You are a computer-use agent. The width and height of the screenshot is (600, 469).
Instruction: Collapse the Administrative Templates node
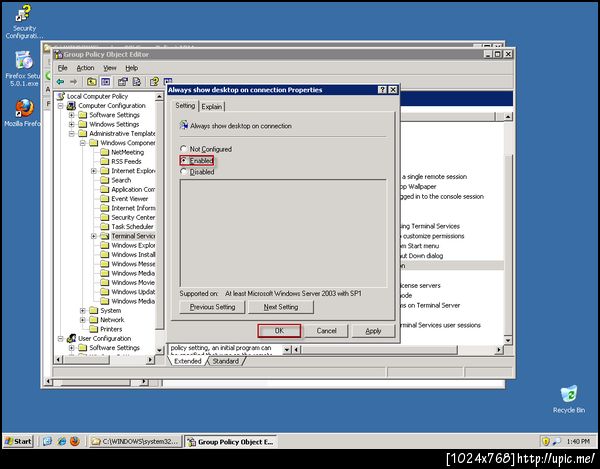(72, 134)
